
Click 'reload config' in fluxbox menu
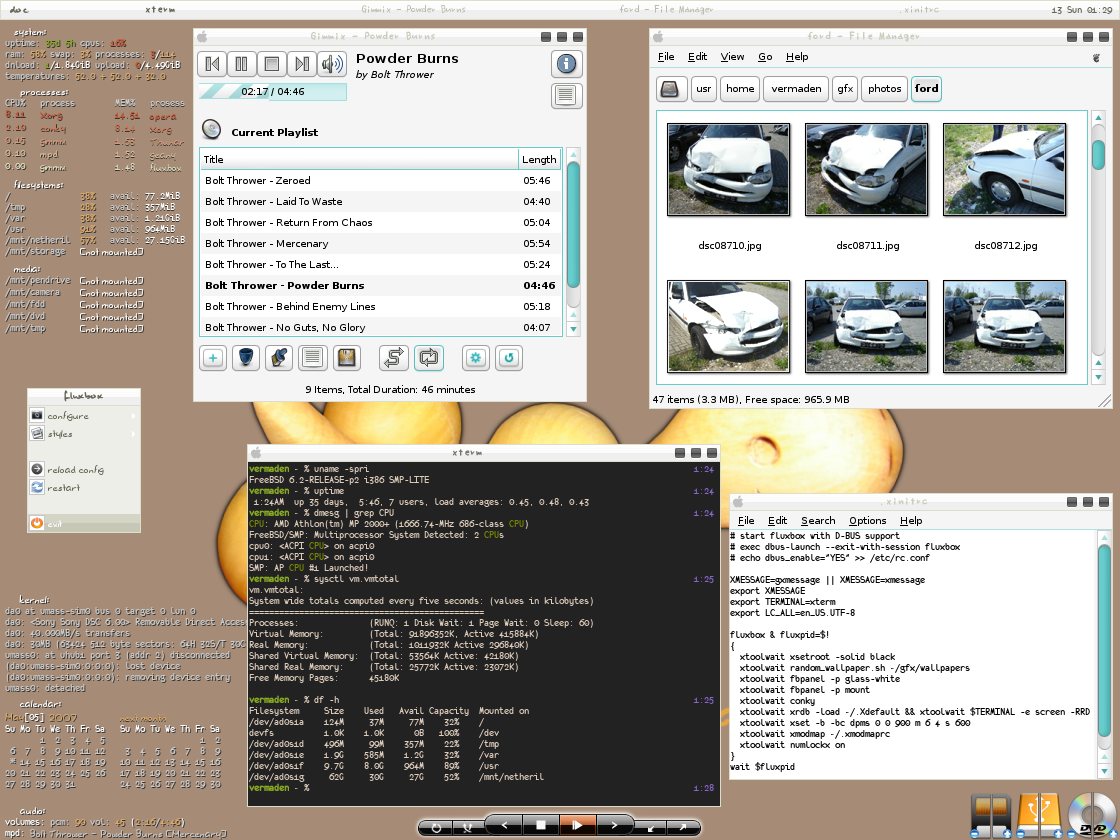click(84, 469)
